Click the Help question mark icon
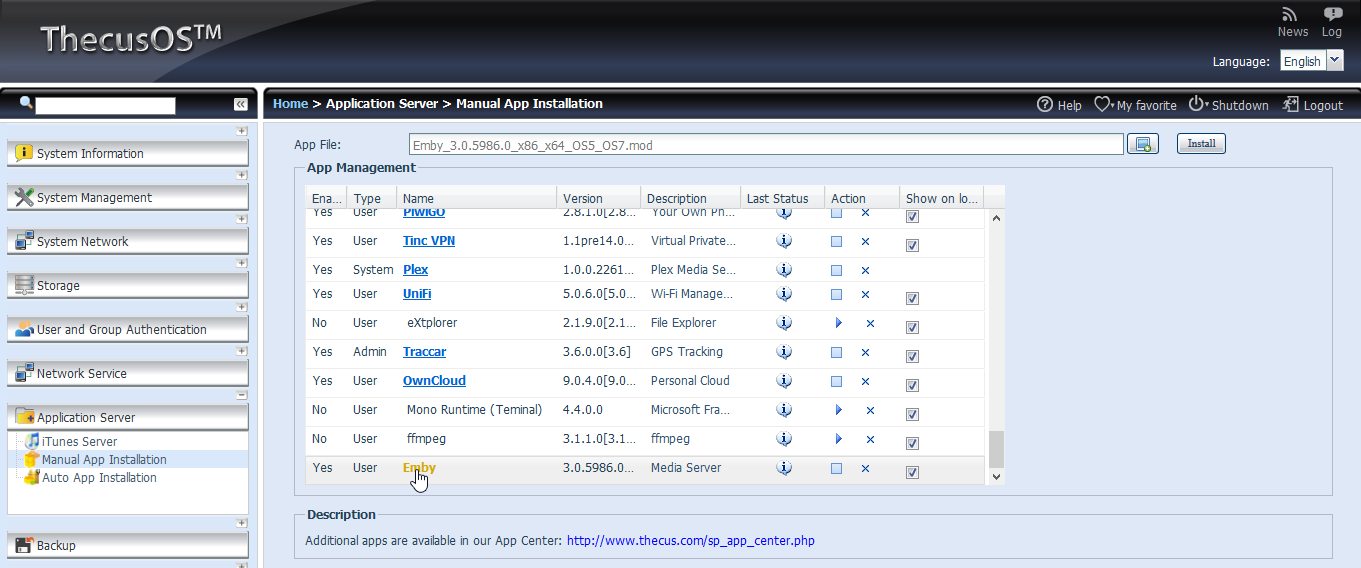 click(x=1045, y=104)
